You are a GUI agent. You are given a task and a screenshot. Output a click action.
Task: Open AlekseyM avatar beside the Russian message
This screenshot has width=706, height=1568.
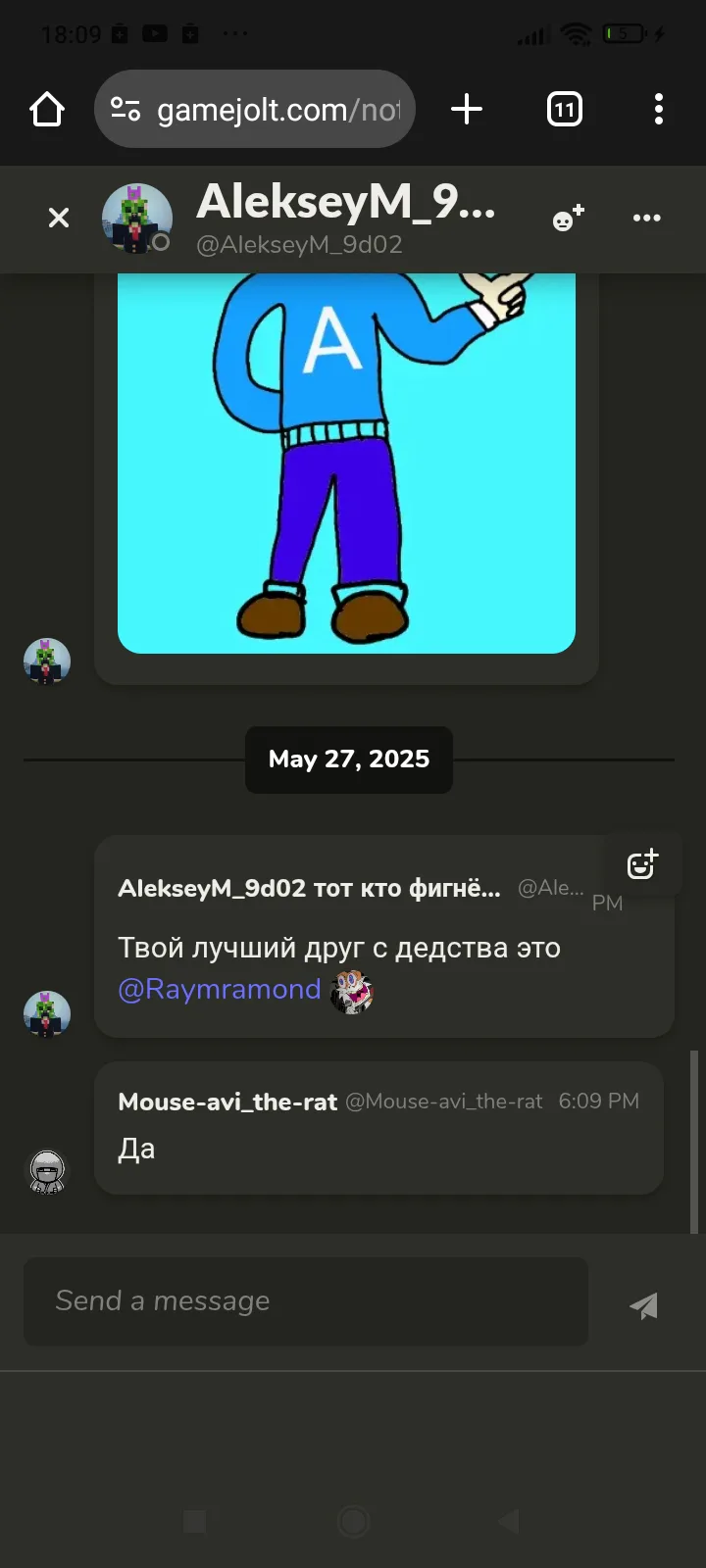pyautogui.click(x=47, y=1014)
